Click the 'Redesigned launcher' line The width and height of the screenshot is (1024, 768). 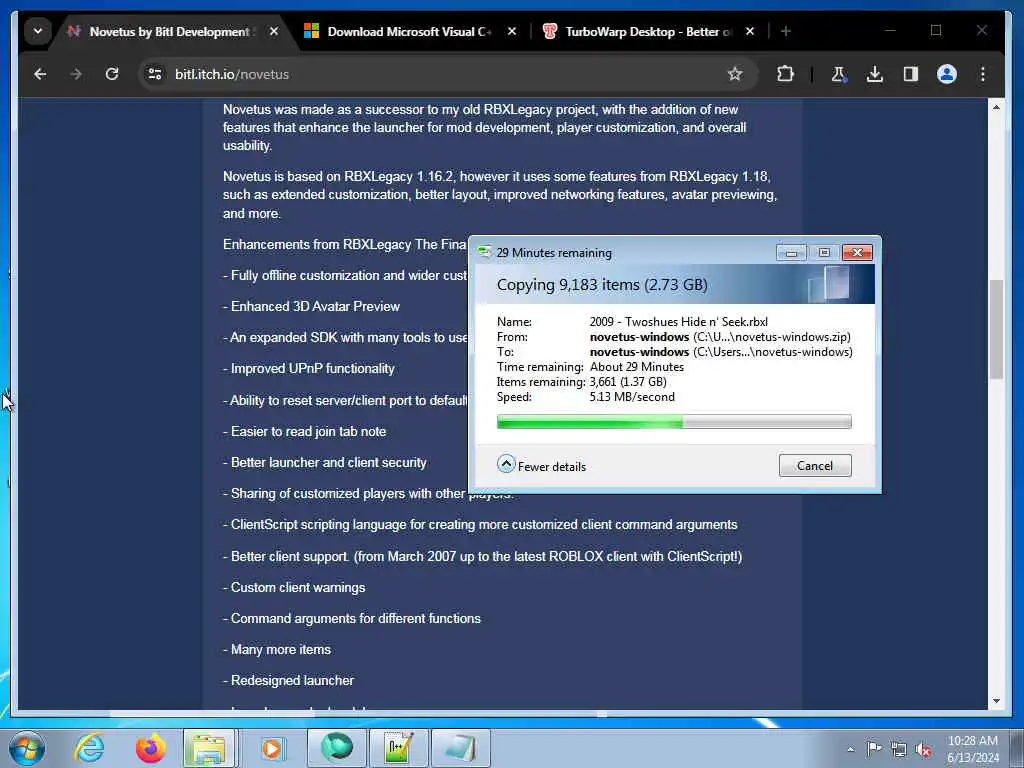(x=288, y=680)
